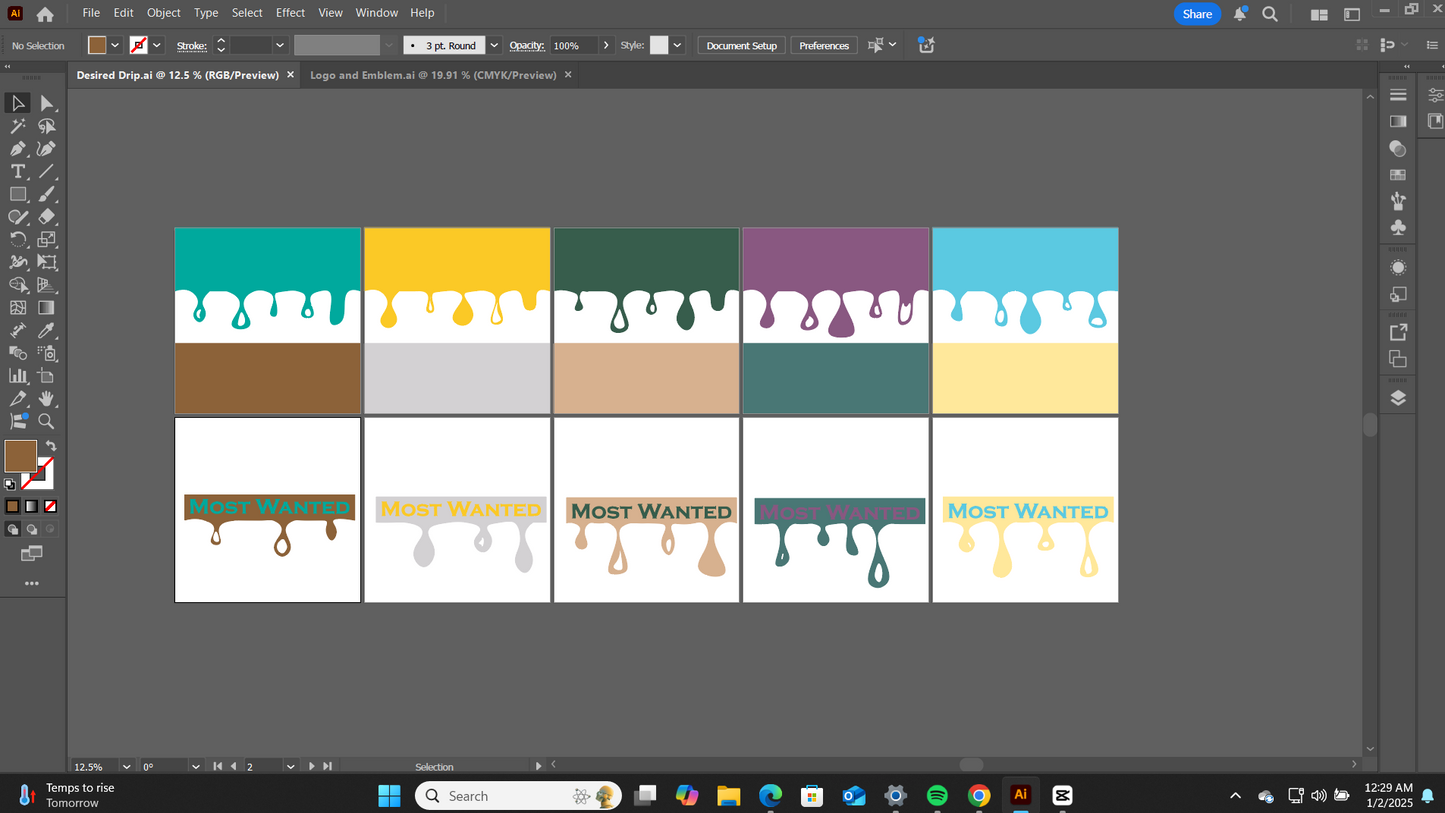Open the Effect menu

(x=290, y=13)
